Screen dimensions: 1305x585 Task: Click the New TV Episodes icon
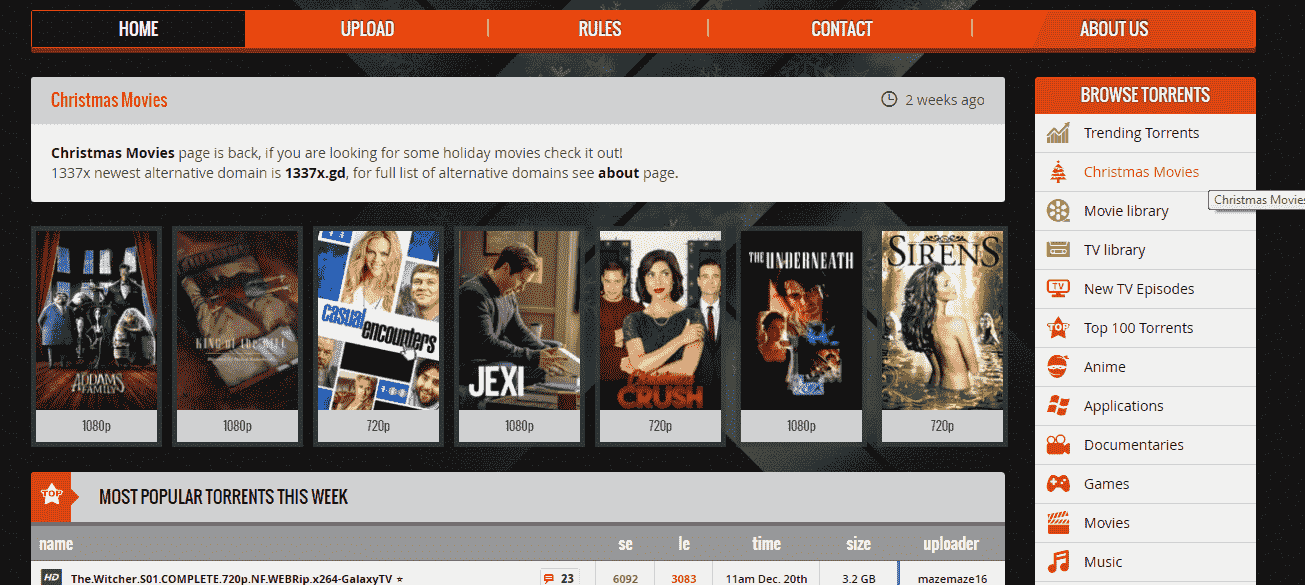click(1058, 289)
